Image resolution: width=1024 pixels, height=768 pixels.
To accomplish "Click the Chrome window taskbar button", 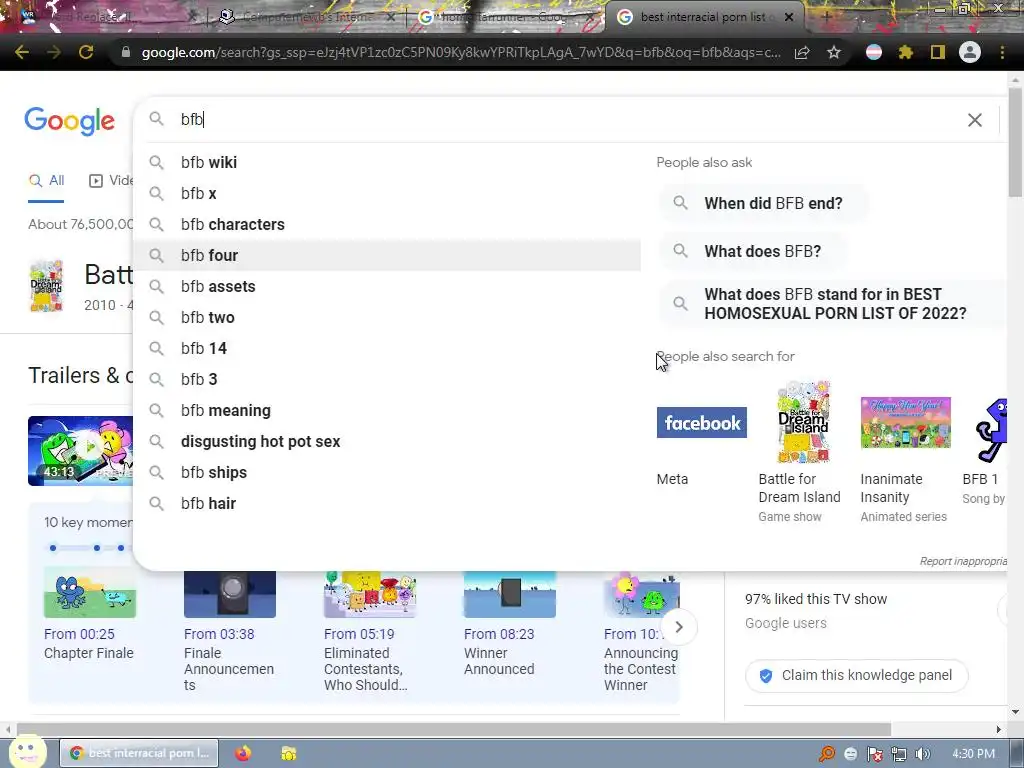I will (139, 753).
